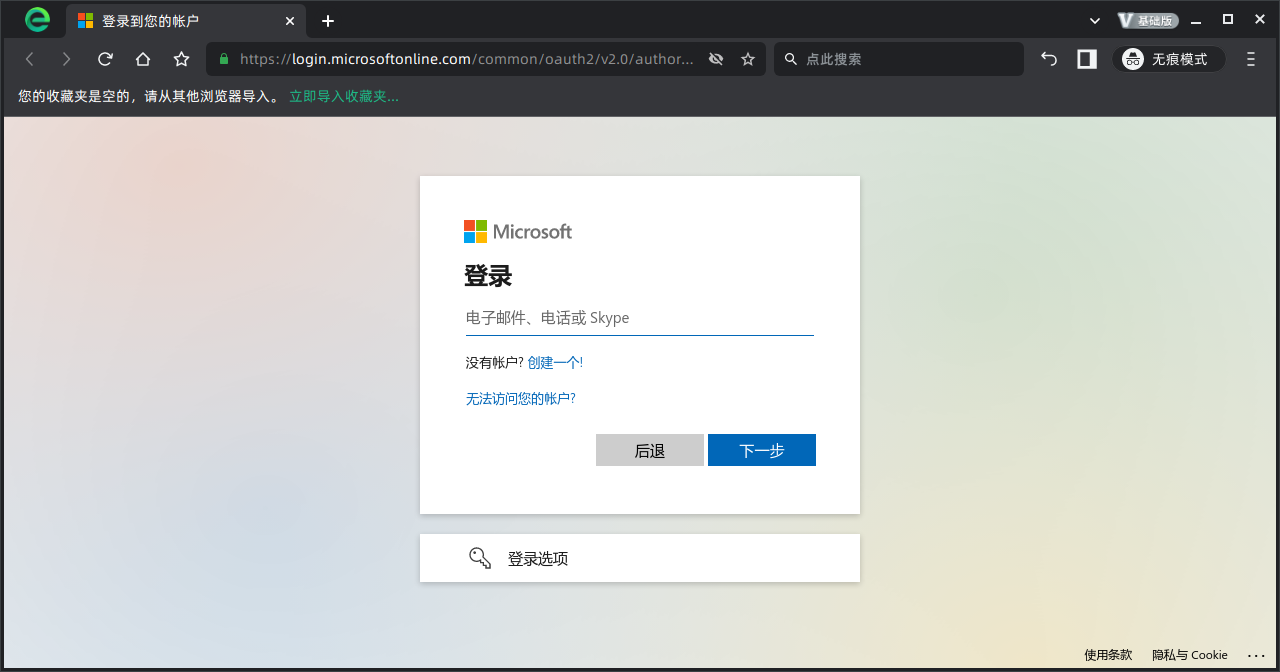Click the 后退 button

tap(650, 450)
